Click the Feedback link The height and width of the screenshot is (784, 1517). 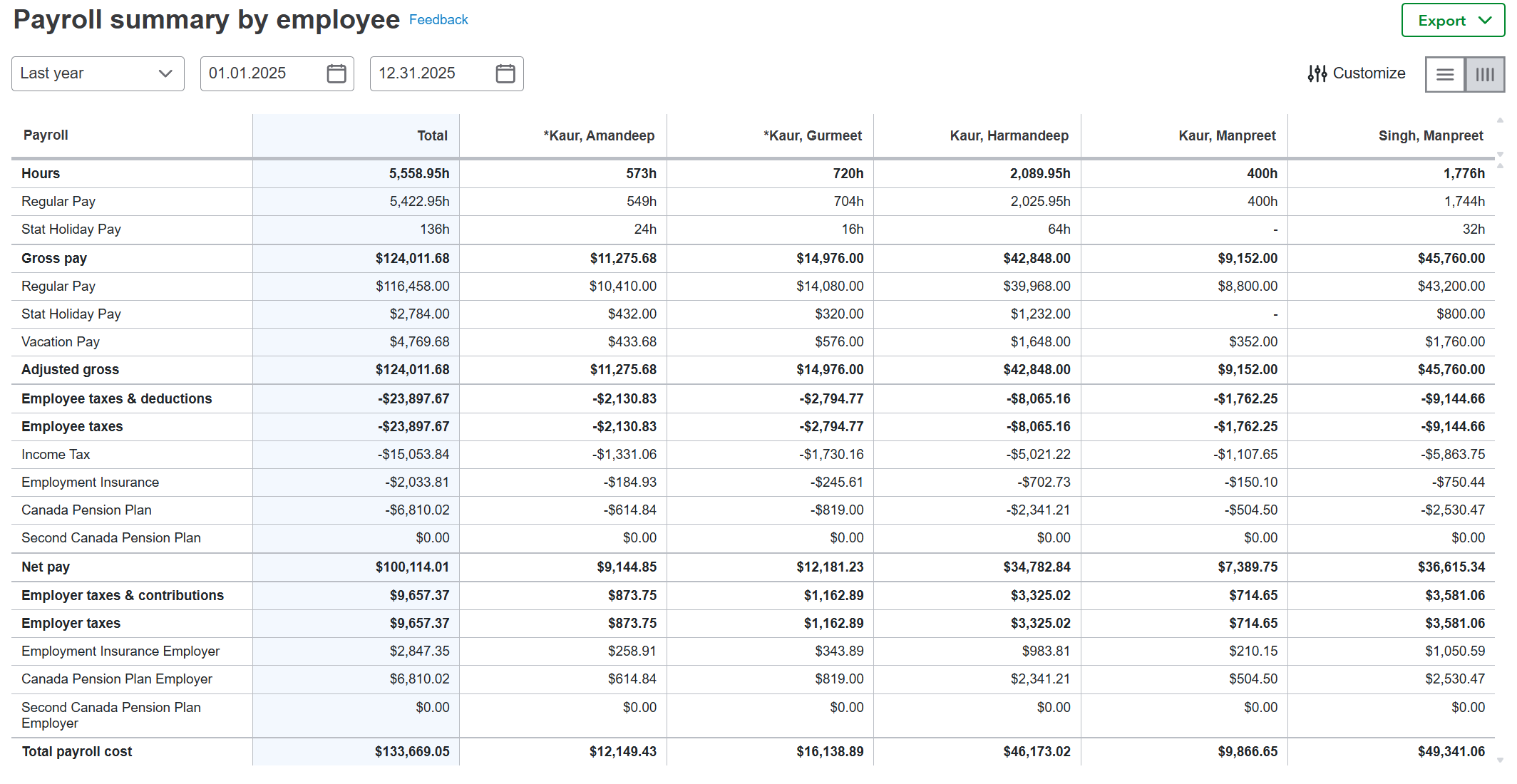[438, 20]
